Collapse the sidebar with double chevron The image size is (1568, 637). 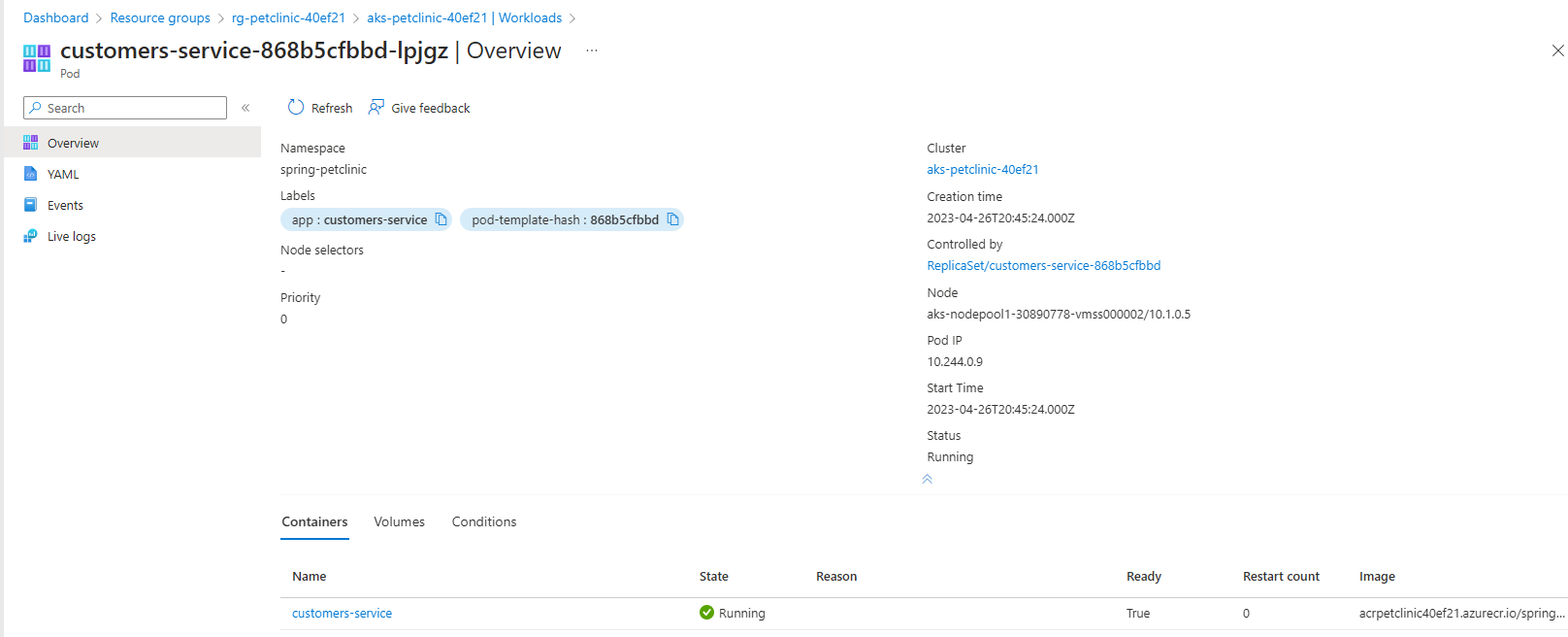click(x=245, y=108)
